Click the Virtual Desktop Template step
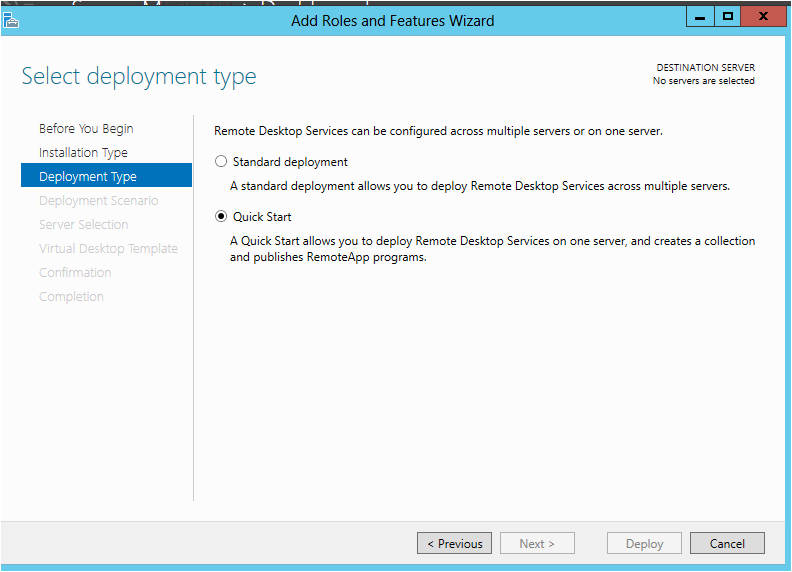The image size is (792, 572). coord(108,249)
